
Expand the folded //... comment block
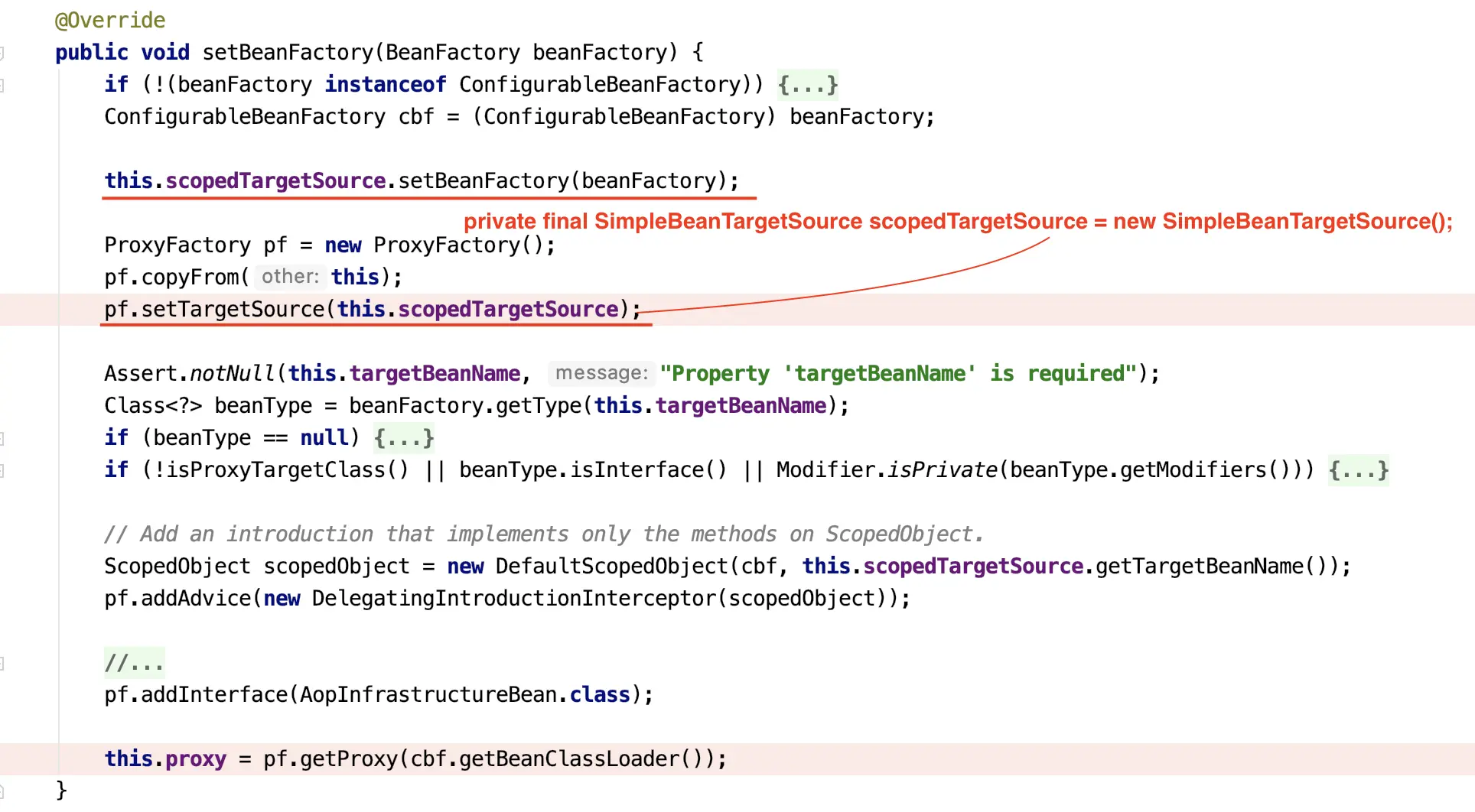(x=134, y=662)
